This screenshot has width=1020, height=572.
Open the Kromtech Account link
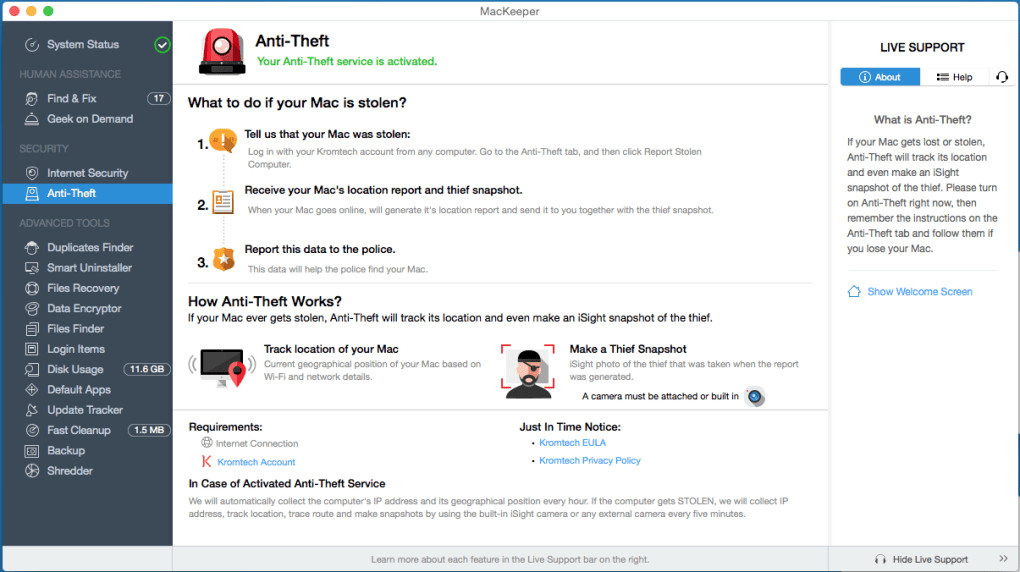256,462
